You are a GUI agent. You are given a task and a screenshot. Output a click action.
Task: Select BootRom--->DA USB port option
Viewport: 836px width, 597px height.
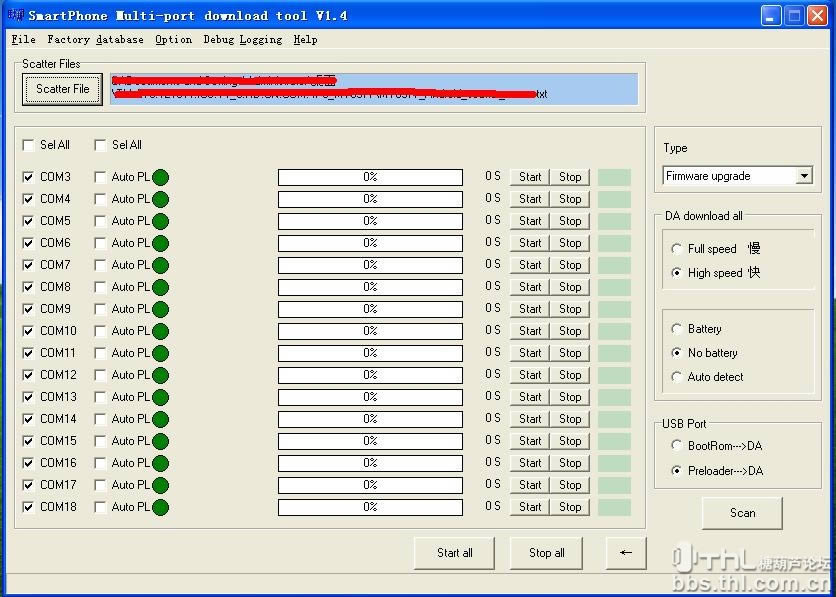click(x=677, y=446)
